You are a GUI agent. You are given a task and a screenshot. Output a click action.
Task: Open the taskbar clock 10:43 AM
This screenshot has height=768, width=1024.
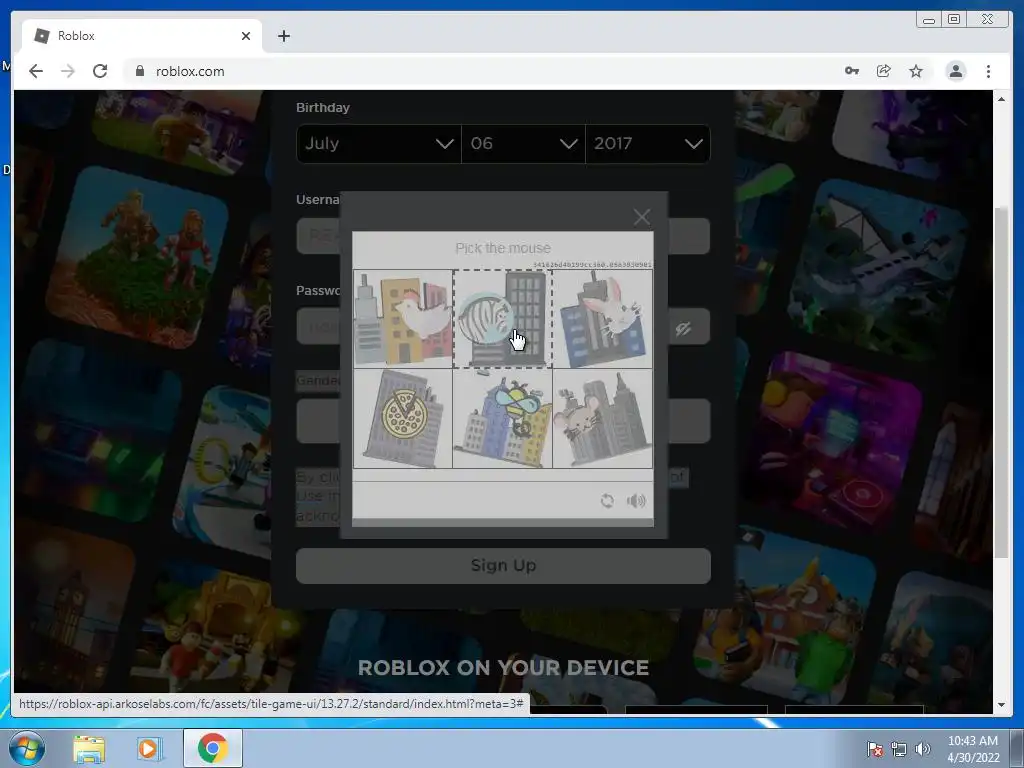(x=973, y=748)
